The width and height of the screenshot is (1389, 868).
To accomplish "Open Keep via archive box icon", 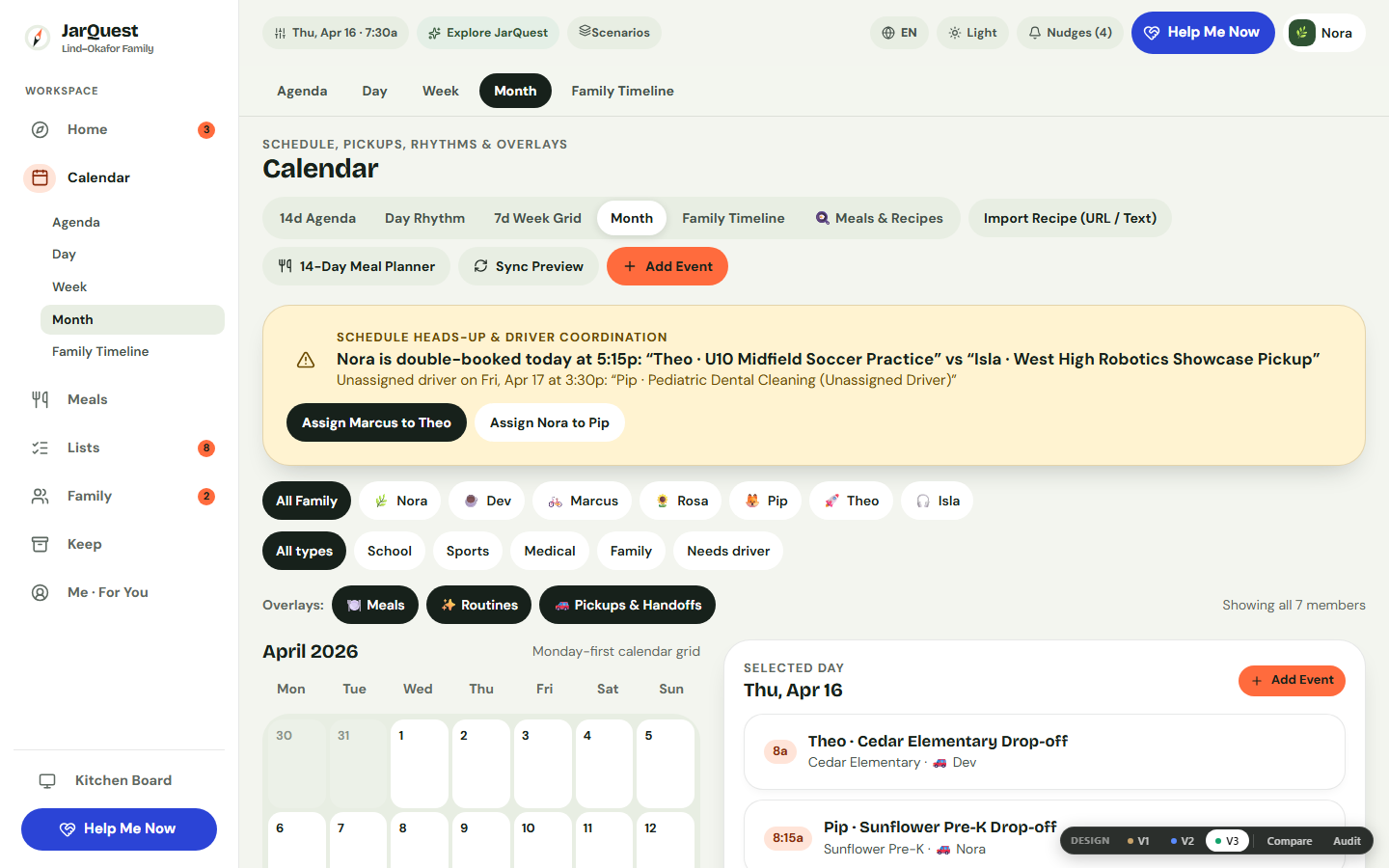I will point(41,545).
